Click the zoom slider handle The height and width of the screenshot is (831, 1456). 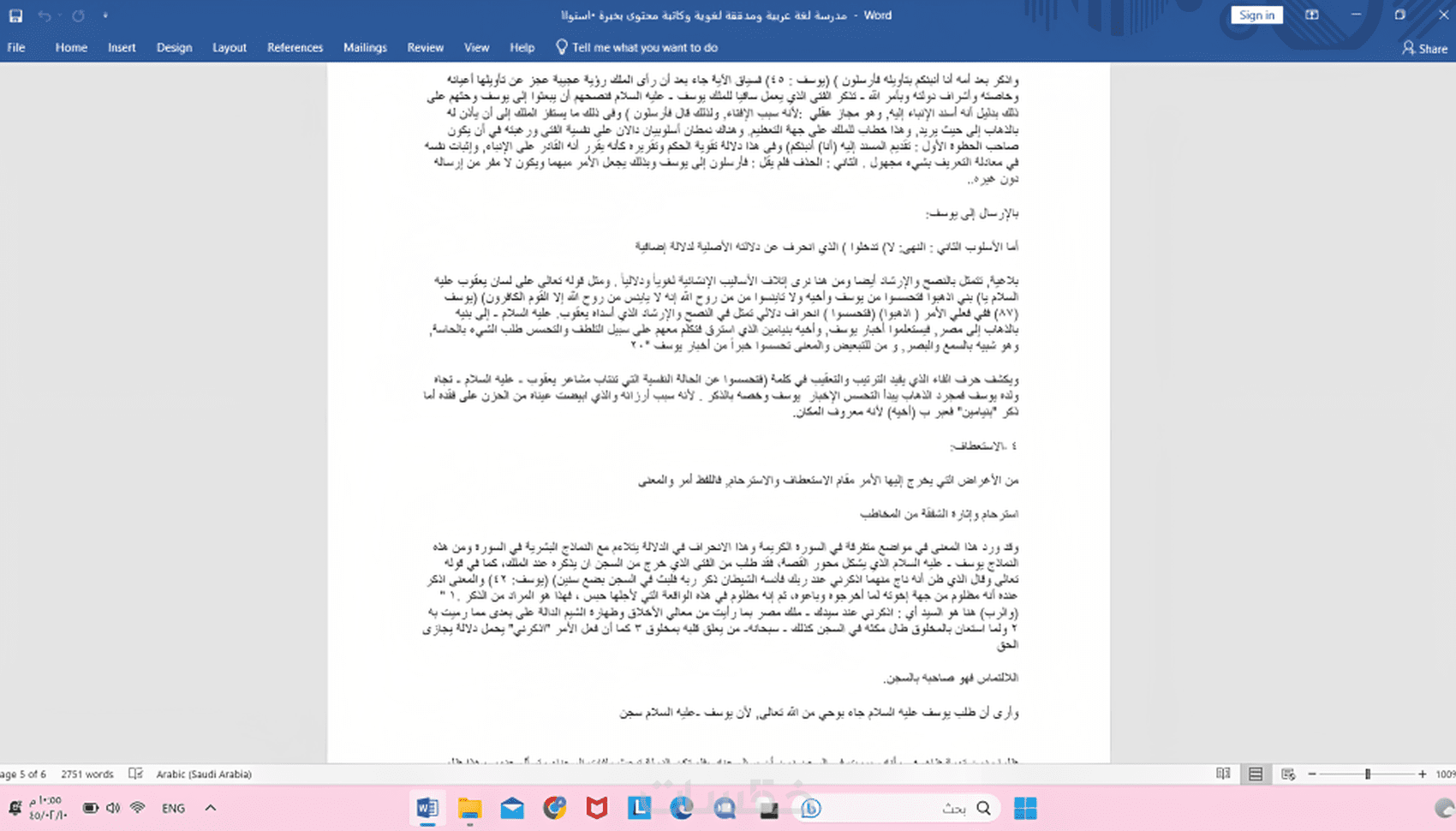point(1368,774)
